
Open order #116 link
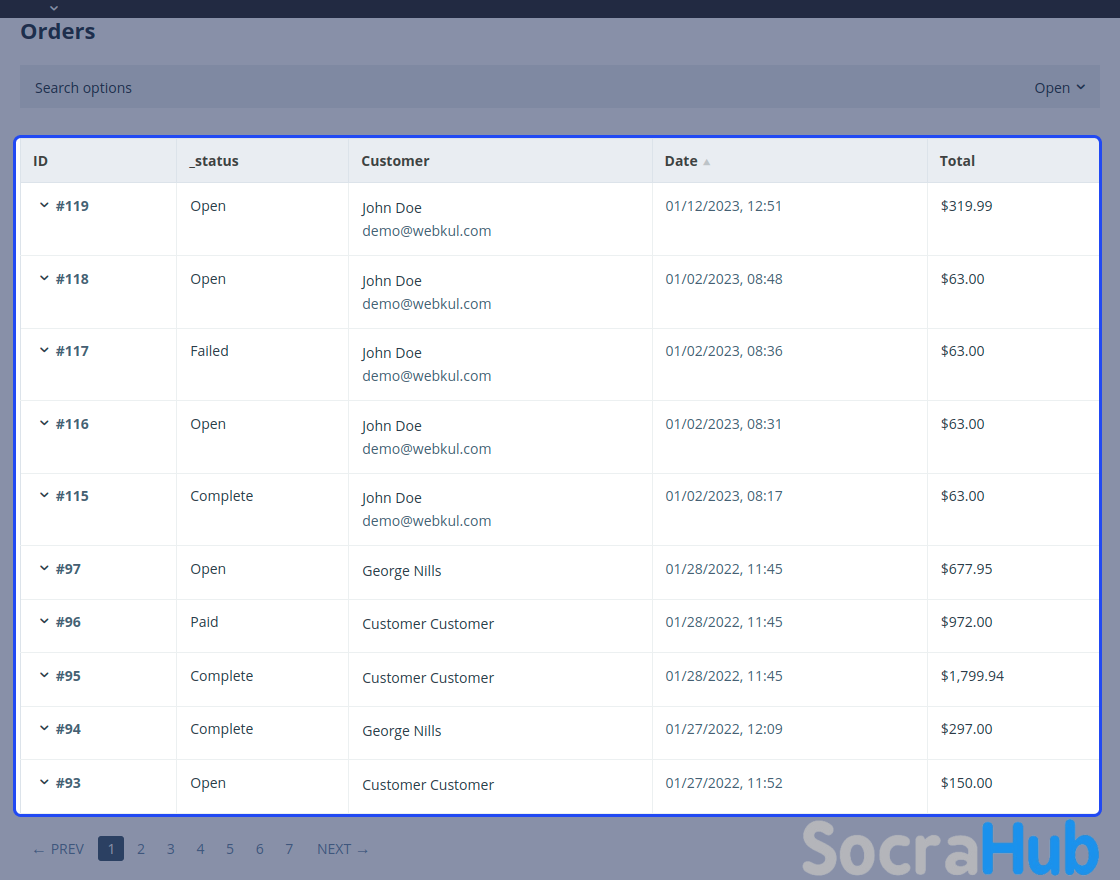tap(72, 424)
